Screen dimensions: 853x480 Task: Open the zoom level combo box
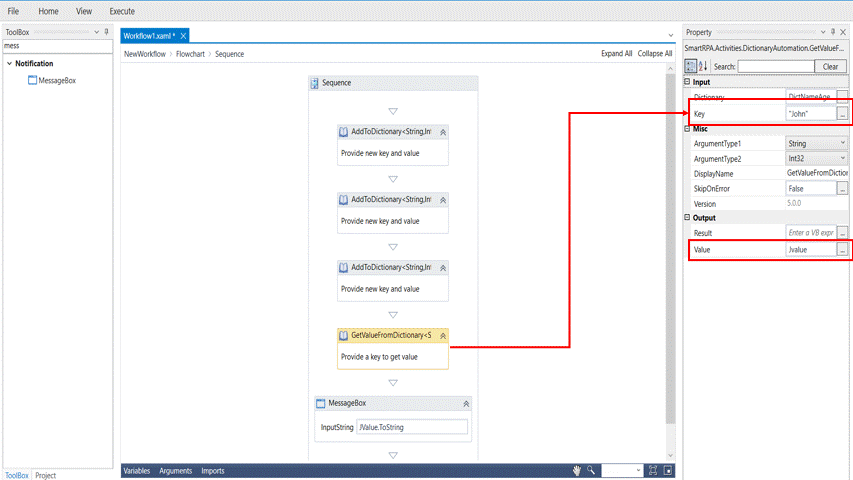623,470
